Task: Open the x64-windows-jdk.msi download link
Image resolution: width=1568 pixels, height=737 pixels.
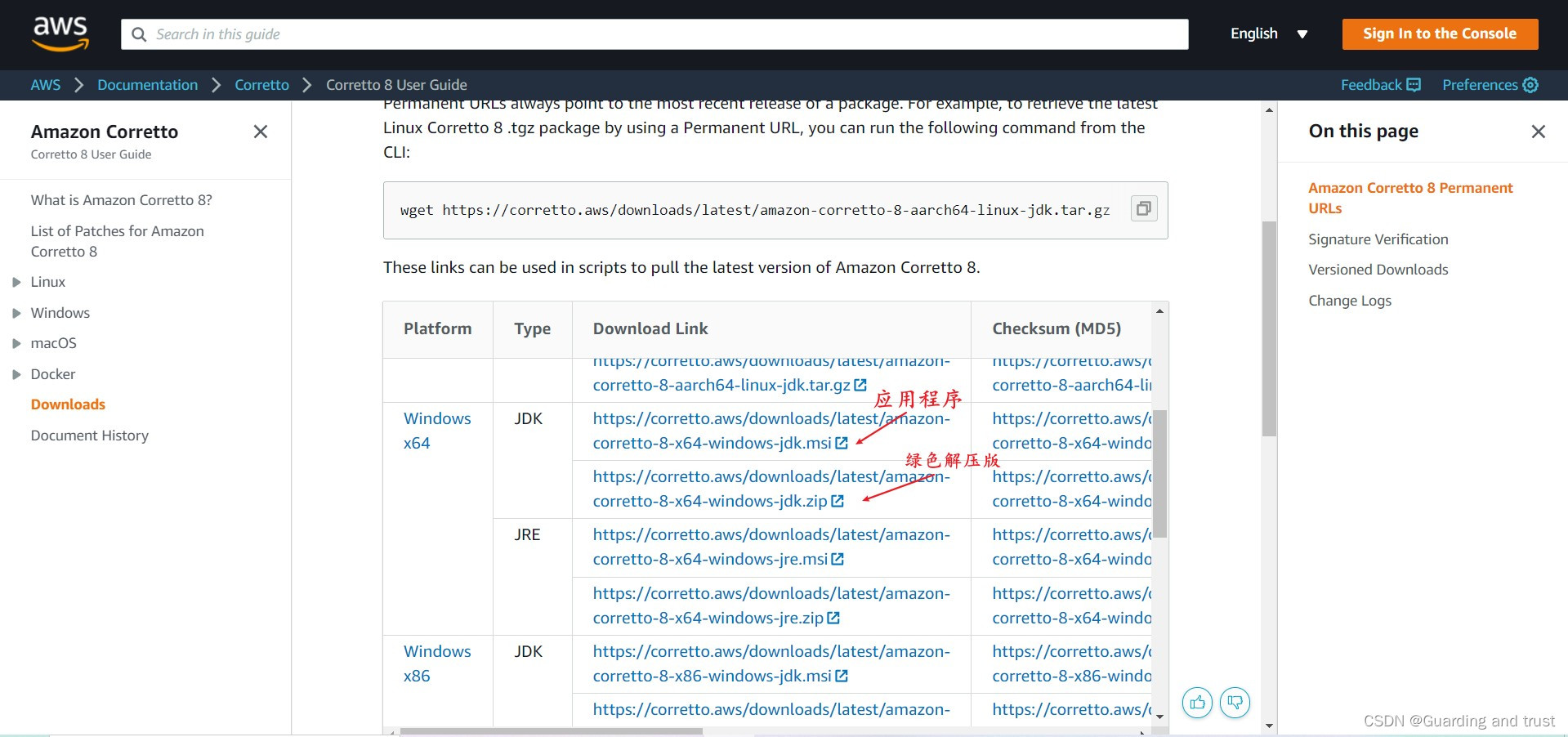Action: (771, 431)
